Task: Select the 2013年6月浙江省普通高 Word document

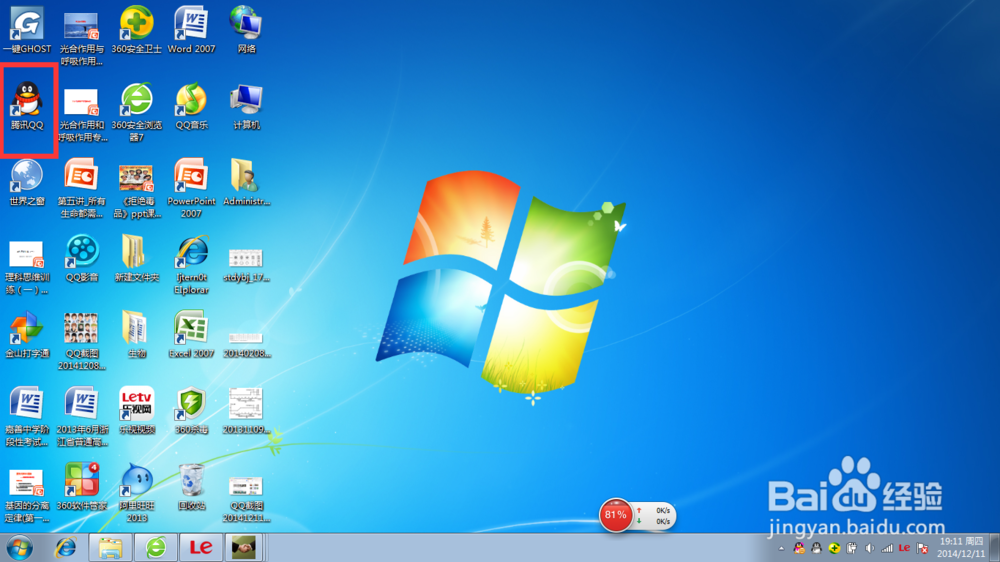Action: click(82, 417)
